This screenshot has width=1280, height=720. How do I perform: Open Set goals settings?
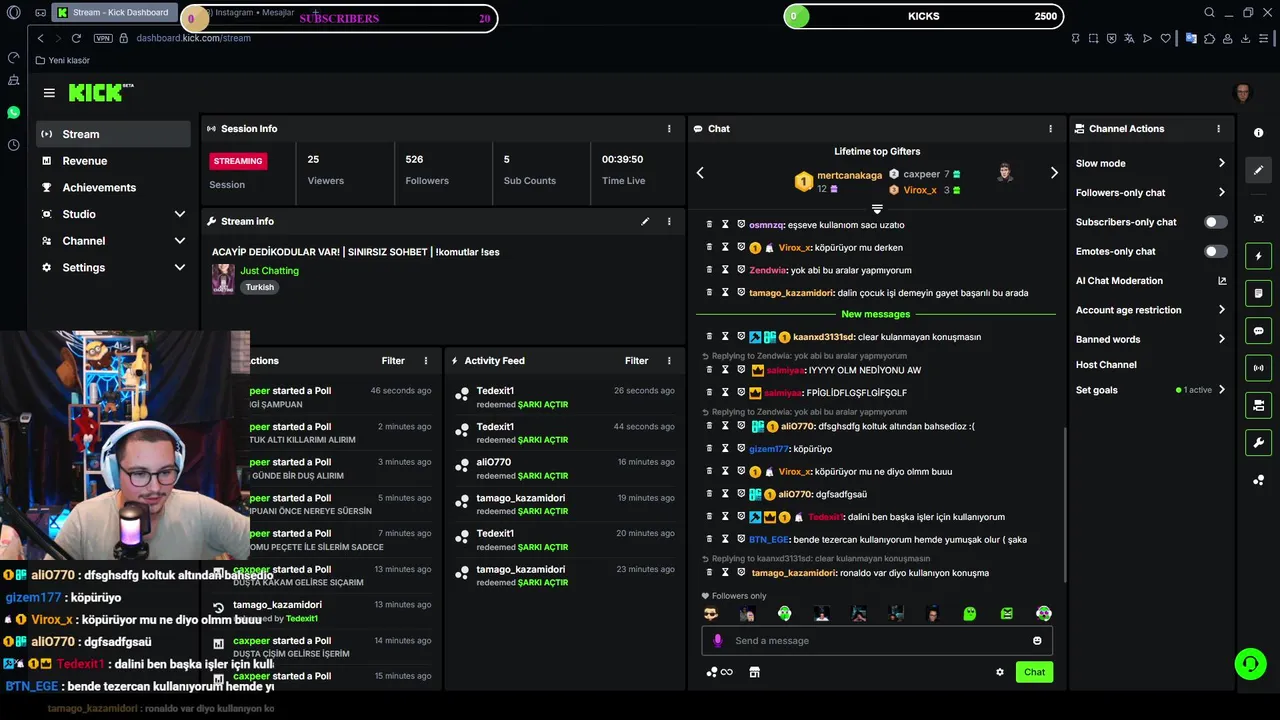1150,390
